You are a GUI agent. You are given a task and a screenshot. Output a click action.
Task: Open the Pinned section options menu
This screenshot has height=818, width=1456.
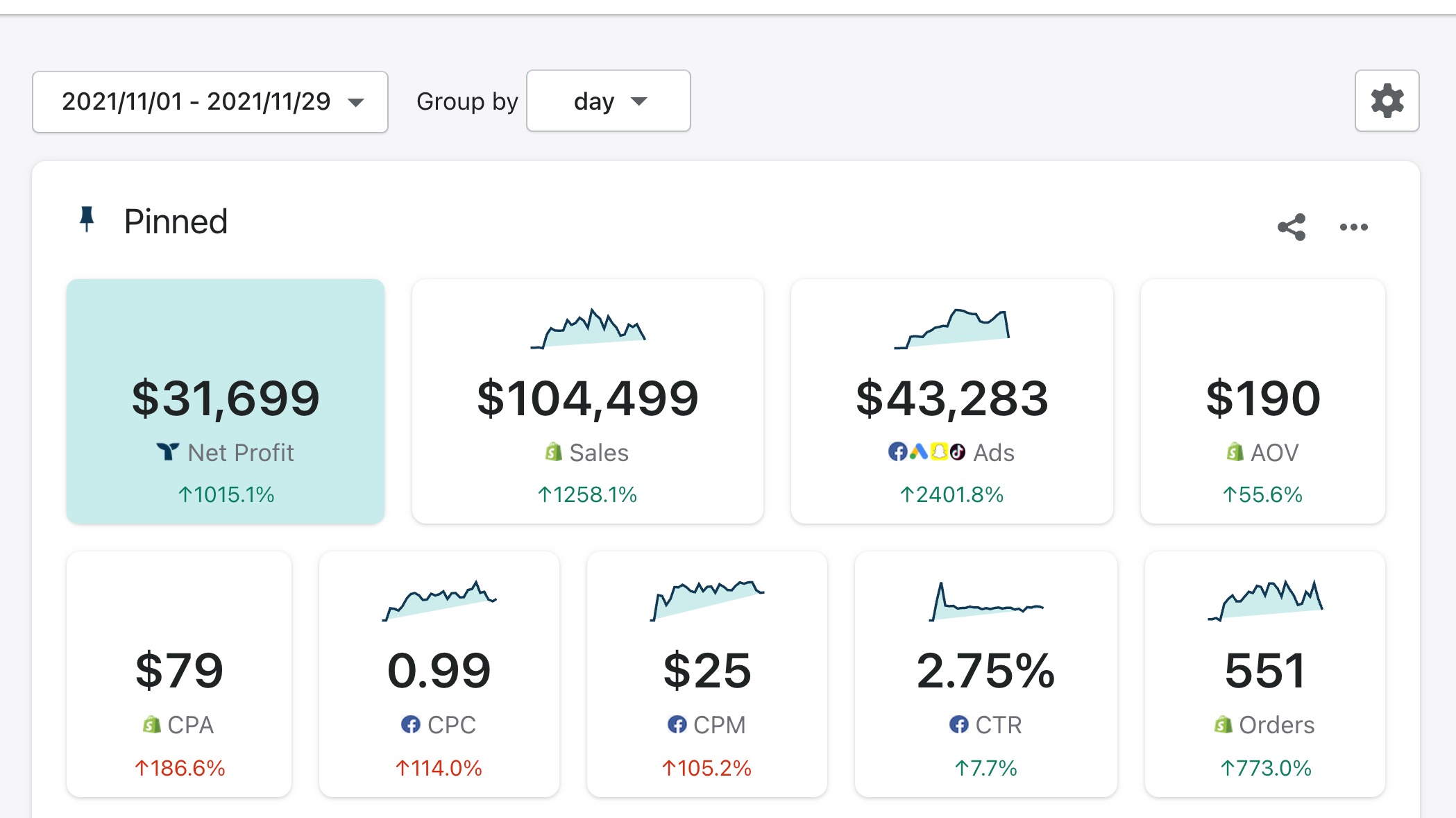point(1353,226)
